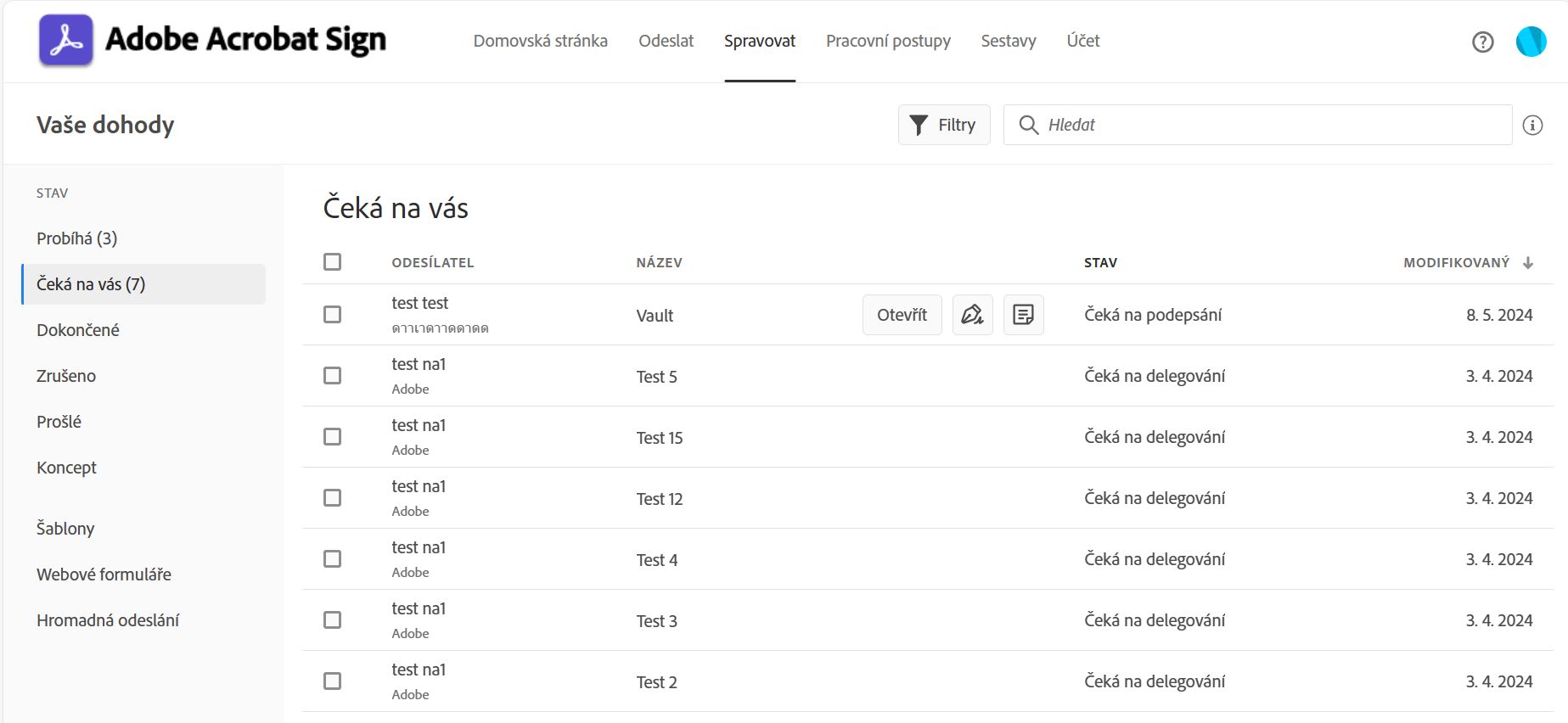1568x723 pixels.
Task: Click the funnel Filtry filter button
Action: (x=943, y=125)
